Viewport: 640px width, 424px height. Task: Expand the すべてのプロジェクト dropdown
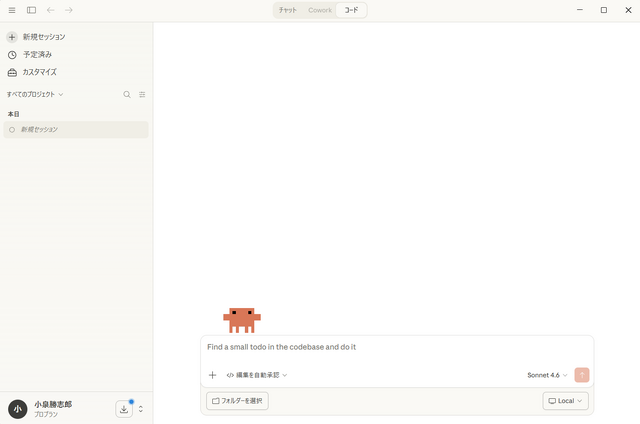(35, 94)
